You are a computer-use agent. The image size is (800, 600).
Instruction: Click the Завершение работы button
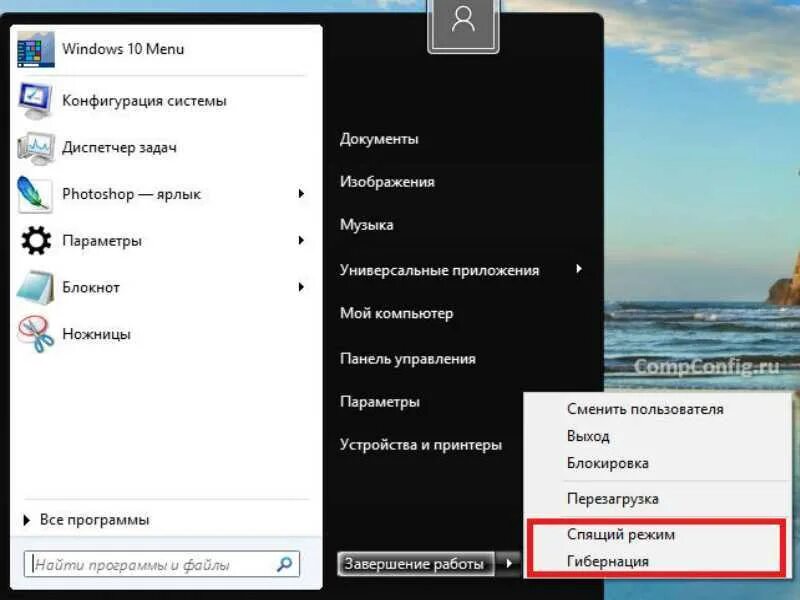[x=415, y=563]
